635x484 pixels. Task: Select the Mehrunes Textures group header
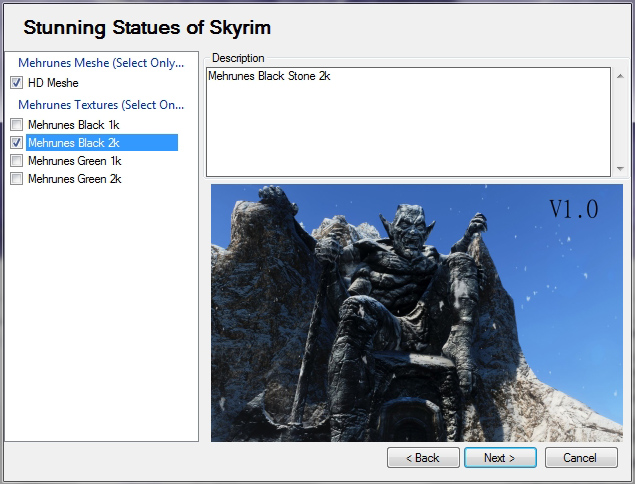click(101, 105)
